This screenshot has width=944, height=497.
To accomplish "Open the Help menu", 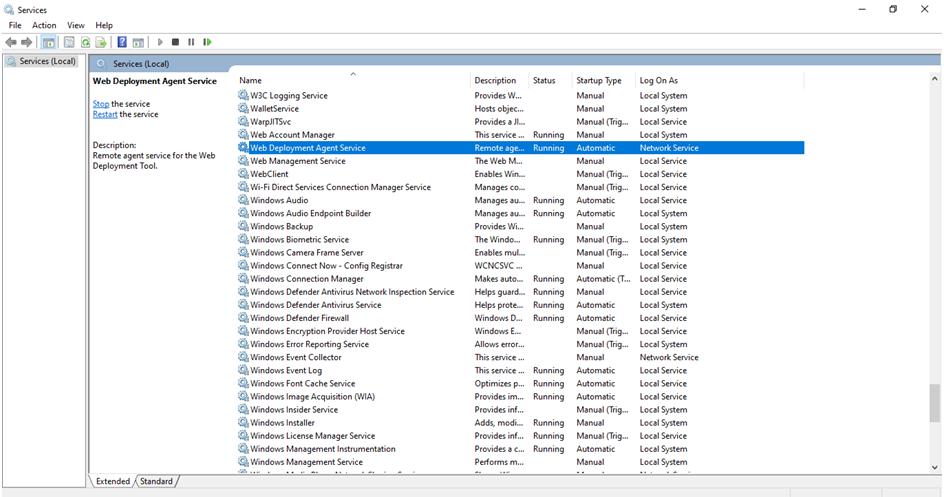I will point(104,25).
